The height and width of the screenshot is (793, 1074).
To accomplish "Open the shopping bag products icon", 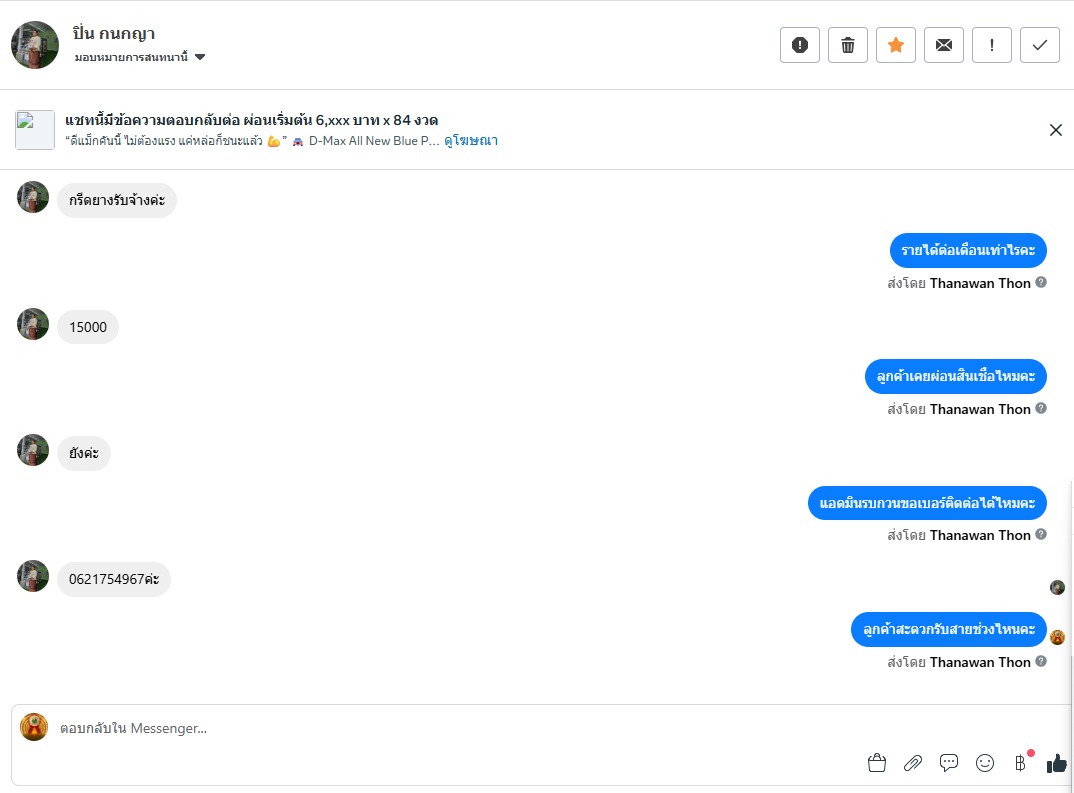I will (877, 763).
